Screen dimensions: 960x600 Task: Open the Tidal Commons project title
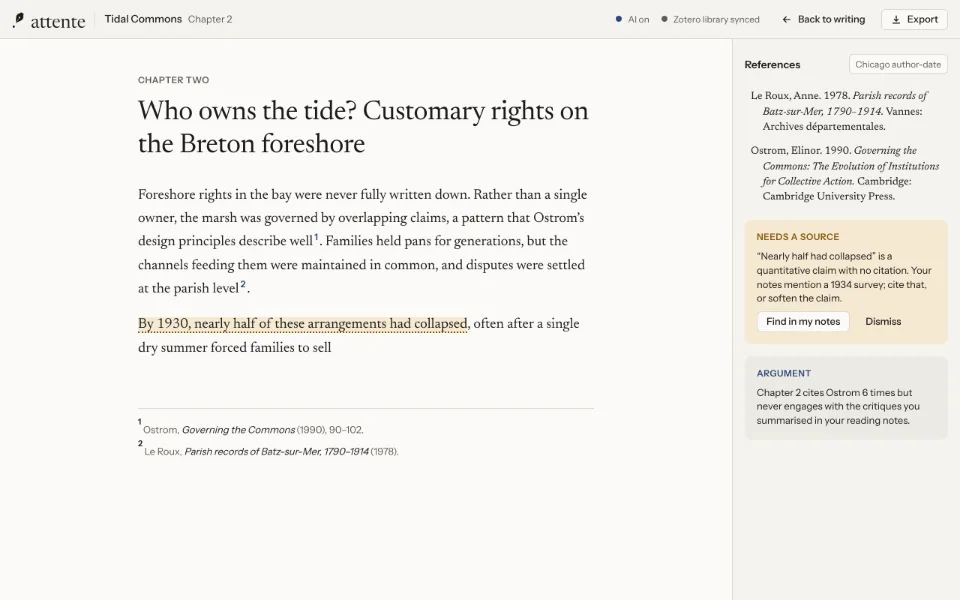143,19
